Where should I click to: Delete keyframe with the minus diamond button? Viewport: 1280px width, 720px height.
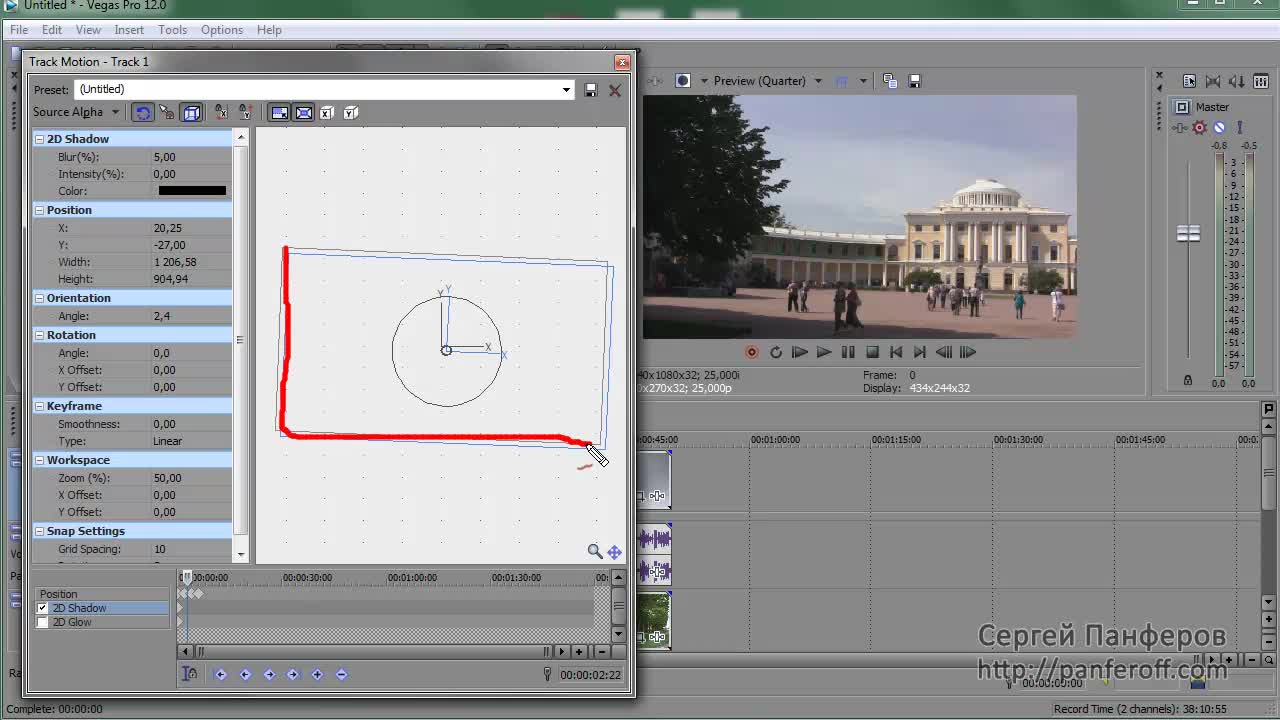[x=341, y=675]
